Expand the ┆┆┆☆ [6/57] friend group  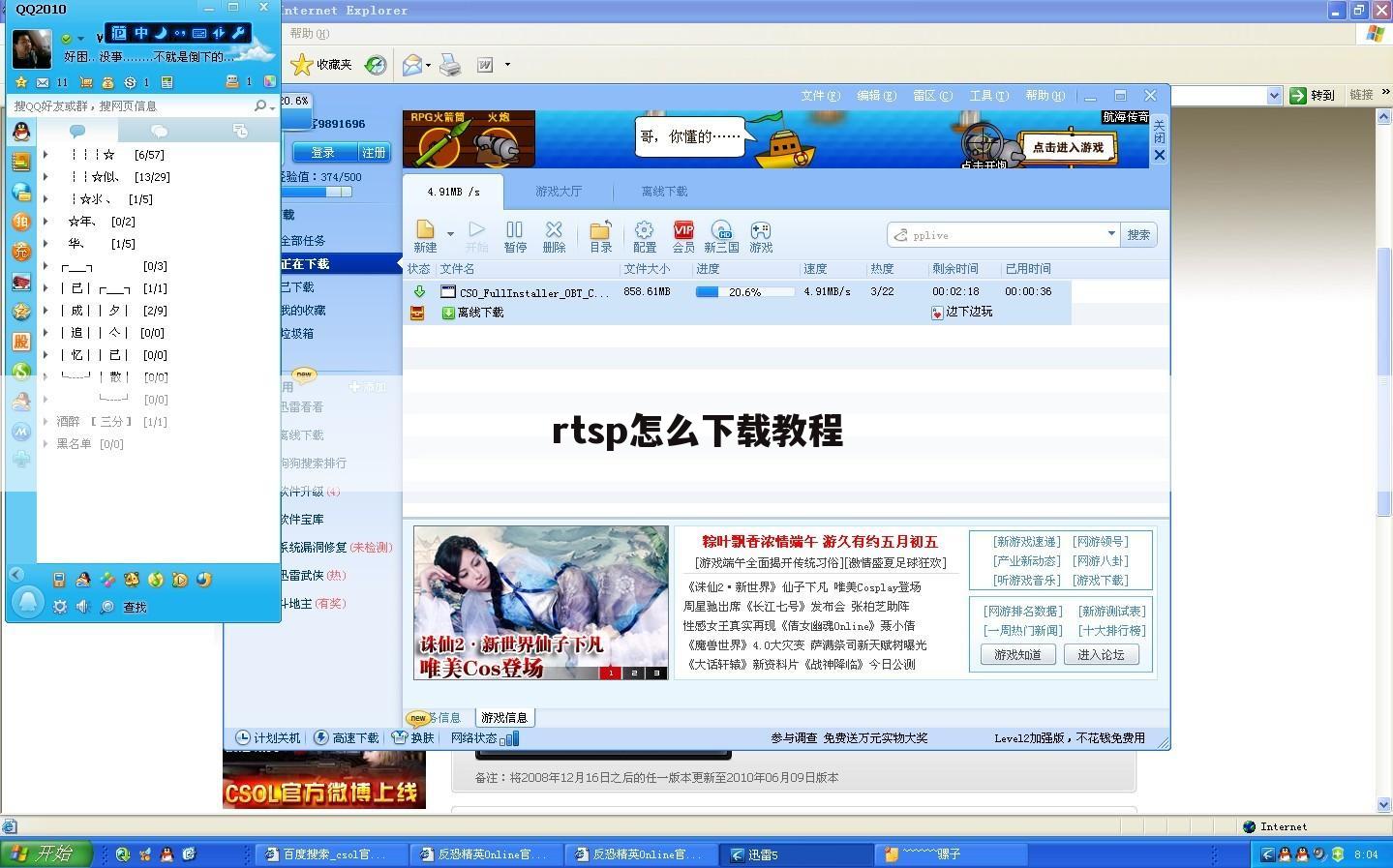tap(45, 155)
